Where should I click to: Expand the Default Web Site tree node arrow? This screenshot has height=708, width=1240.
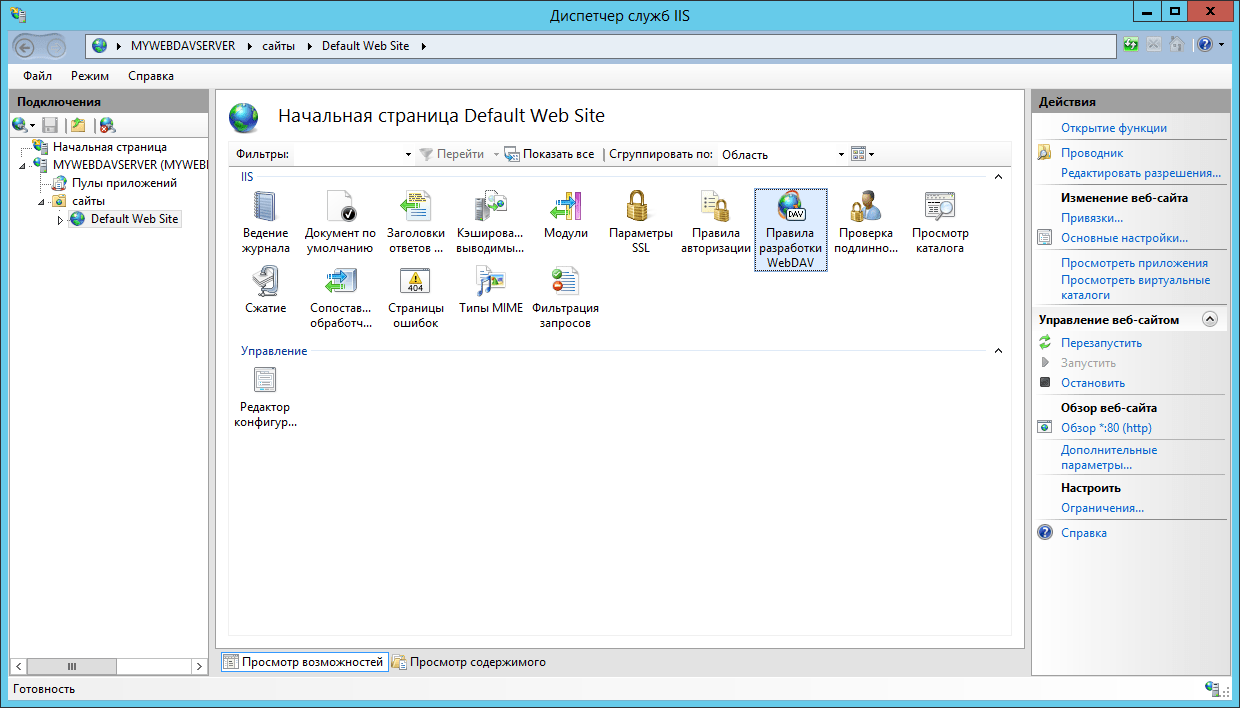pyautogui.click(x=60, y=220)
